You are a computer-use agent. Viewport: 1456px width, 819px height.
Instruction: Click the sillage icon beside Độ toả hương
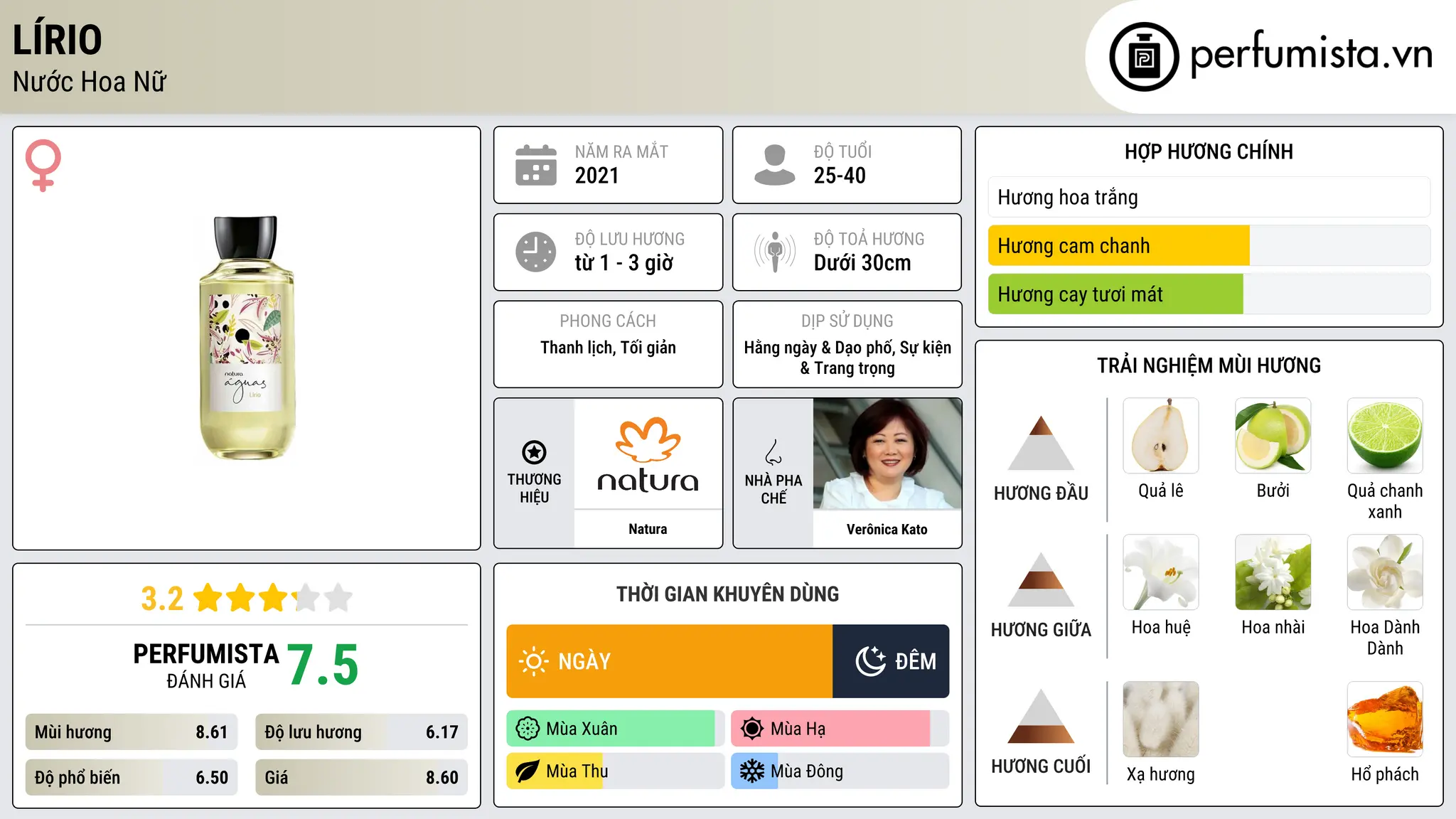click(774, 252)
